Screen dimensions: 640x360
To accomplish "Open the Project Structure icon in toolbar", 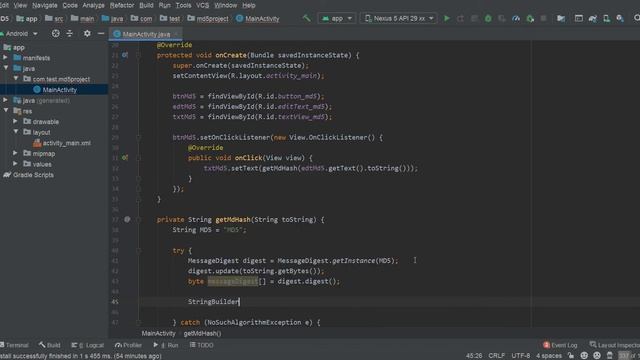I will pyautogui.click(x=561, y=18).
